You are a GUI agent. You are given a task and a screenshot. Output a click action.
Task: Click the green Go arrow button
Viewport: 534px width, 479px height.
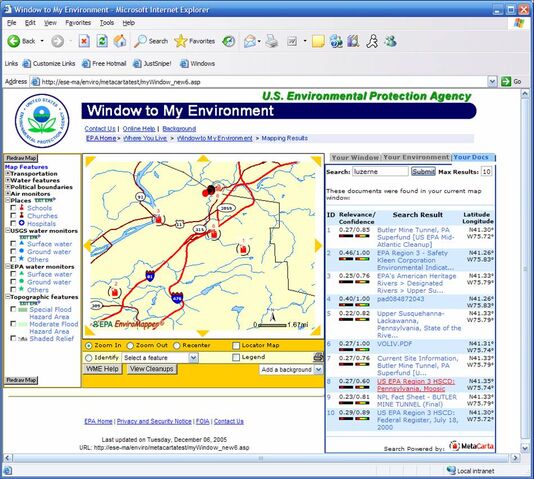pyautogui.click(x=506, y=81)
